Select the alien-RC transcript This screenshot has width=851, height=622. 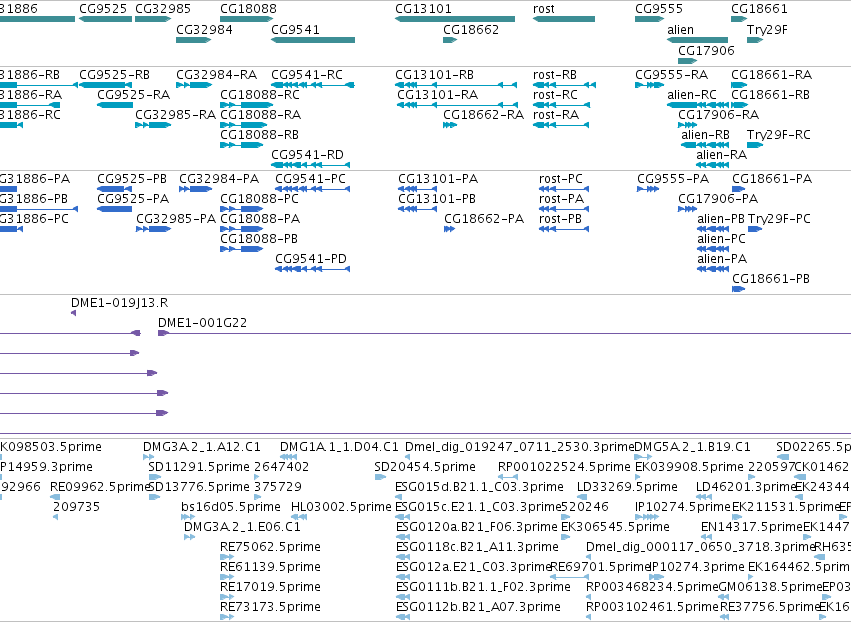click(698, 105)
